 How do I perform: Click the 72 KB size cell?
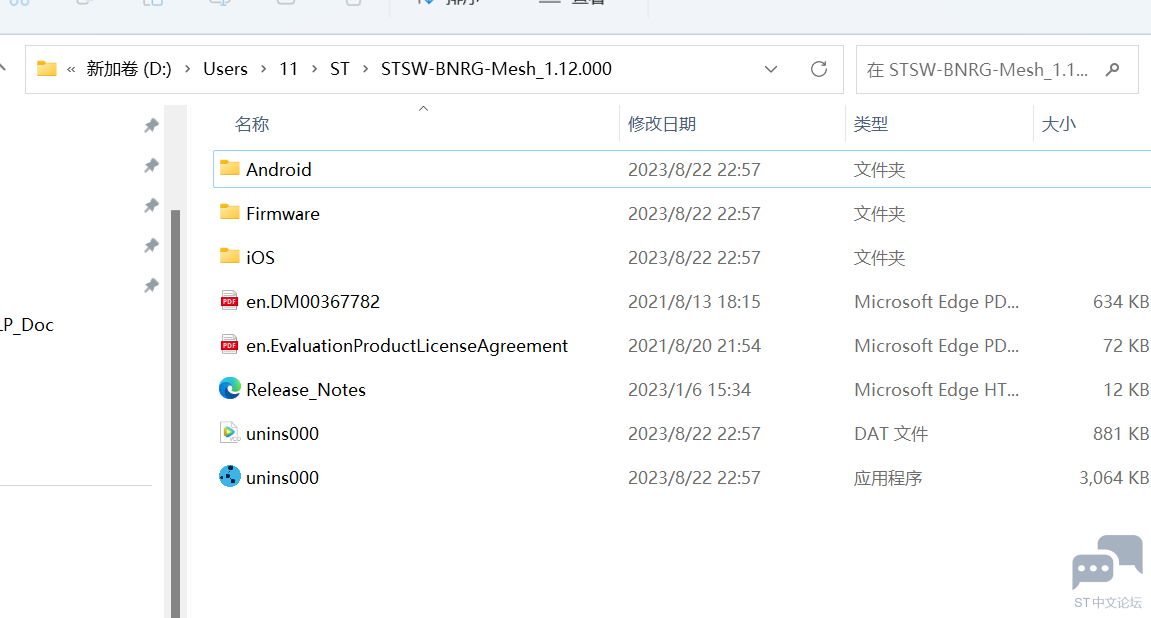point(1125,346)
